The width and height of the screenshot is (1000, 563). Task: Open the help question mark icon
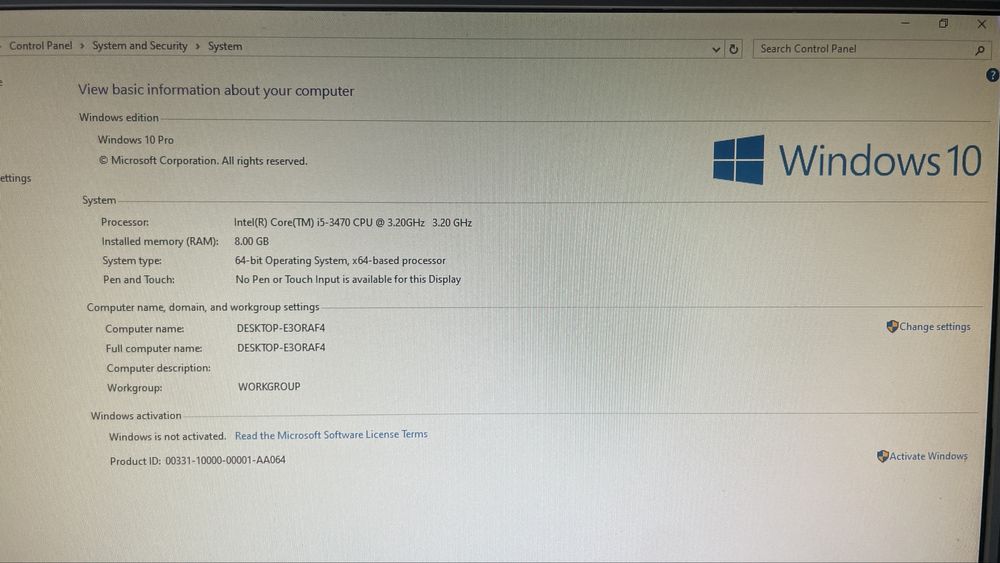click(x=992, y=75)
